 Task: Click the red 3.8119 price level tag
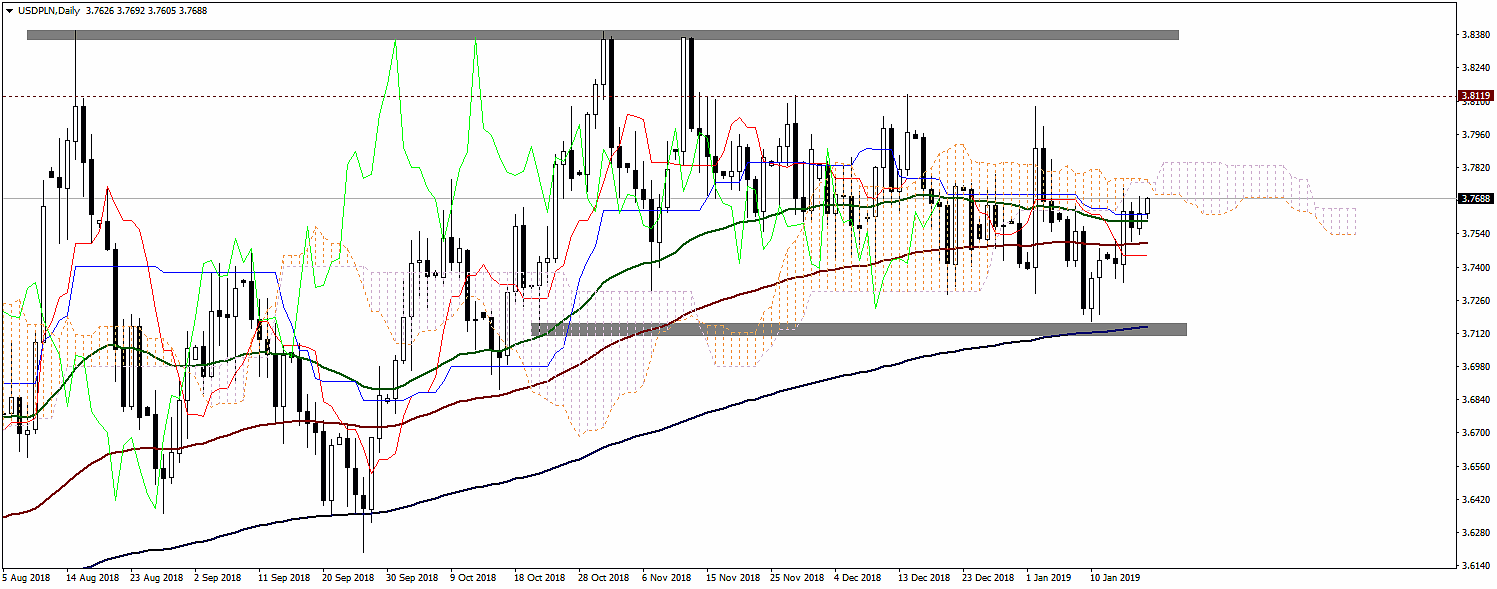tap(1477, 97)
